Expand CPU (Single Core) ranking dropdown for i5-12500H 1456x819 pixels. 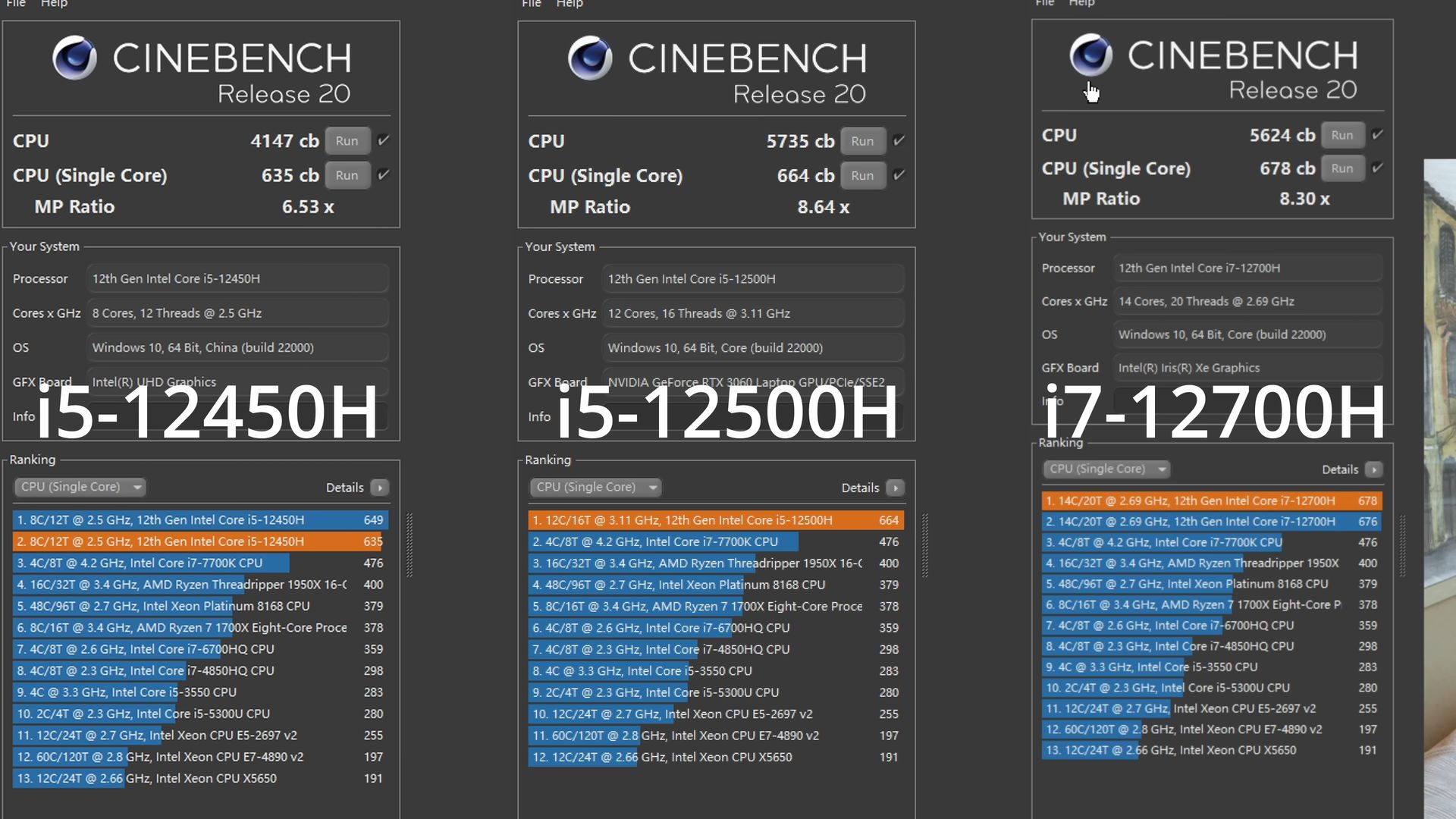595,487
